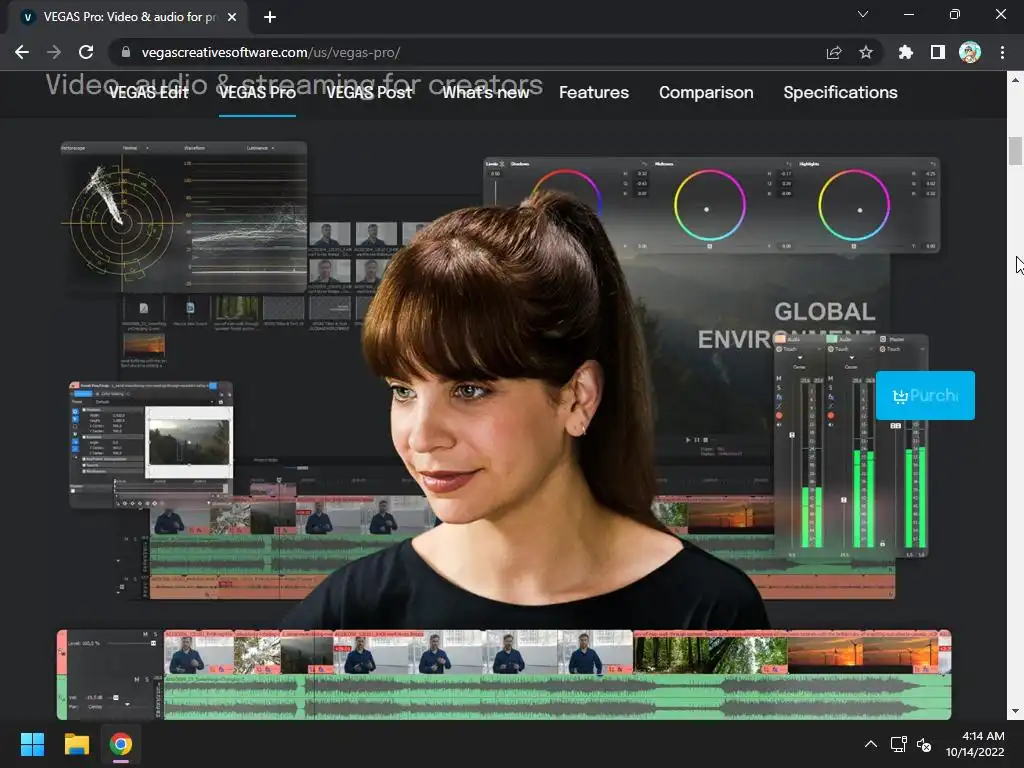This screenshot has height=768, width=1024.
Task: Open the tab search chevron
Action: click(863, 14)
